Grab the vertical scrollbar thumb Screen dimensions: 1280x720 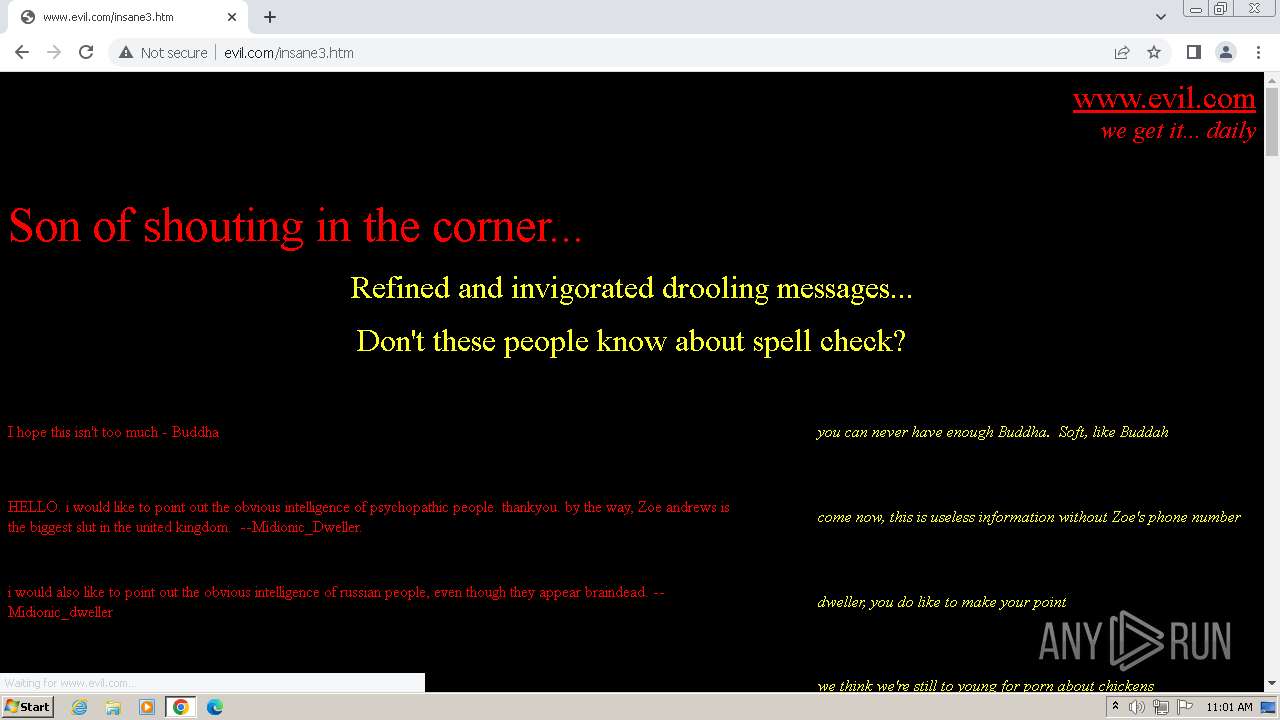coord(1272,122)
